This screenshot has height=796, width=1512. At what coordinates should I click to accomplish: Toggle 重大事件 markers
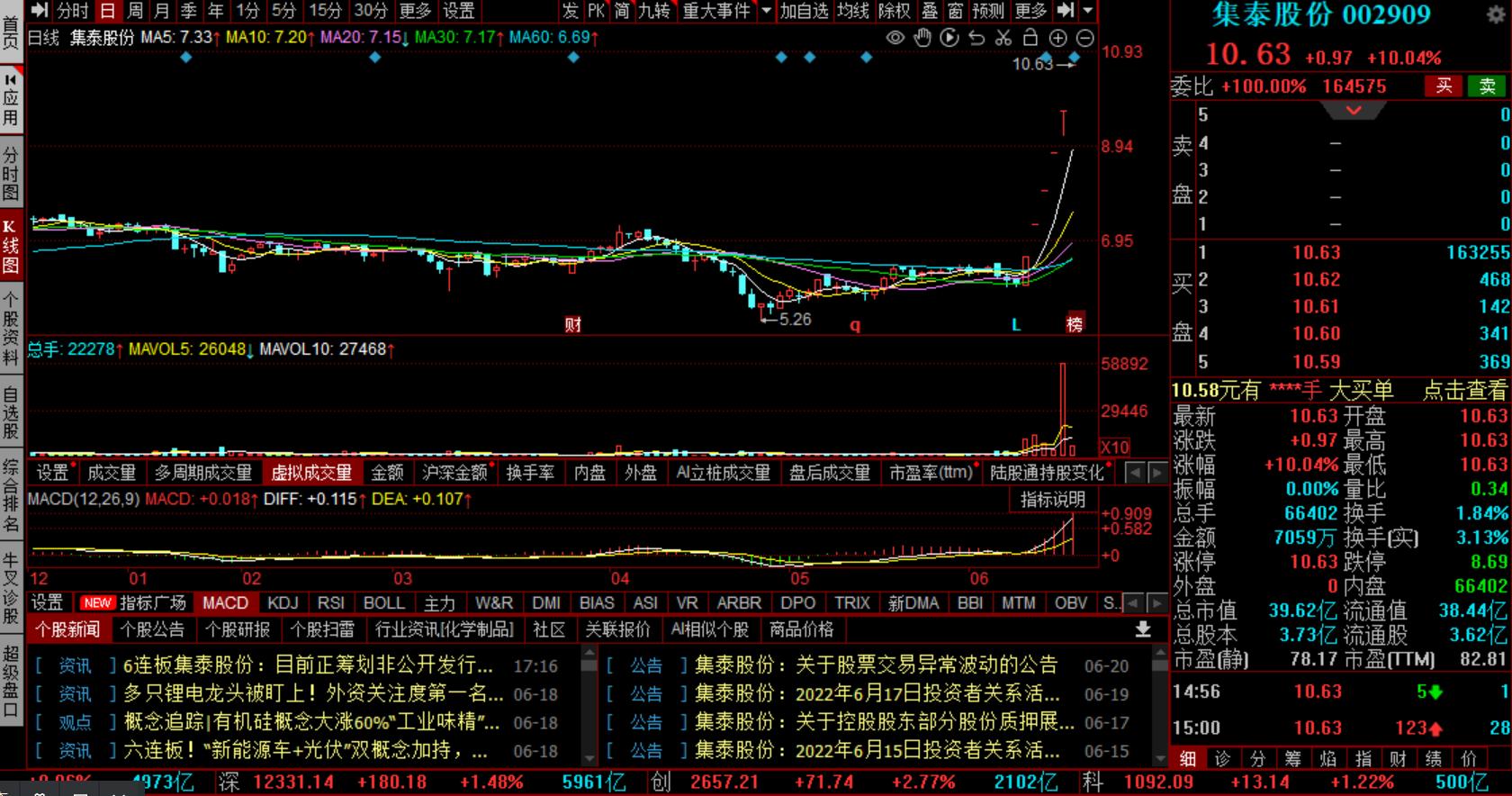pyautogui.click(x=716, y=11)
